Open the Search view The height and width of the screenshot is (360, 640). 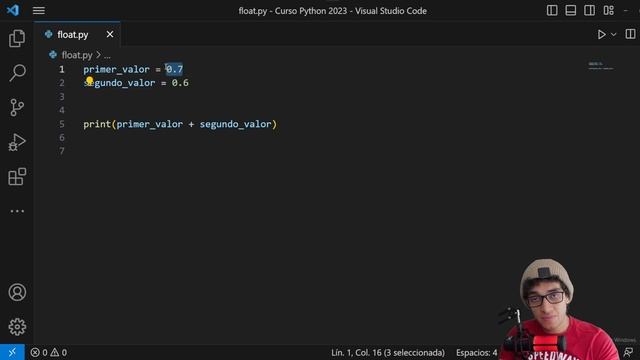(17, 73)
